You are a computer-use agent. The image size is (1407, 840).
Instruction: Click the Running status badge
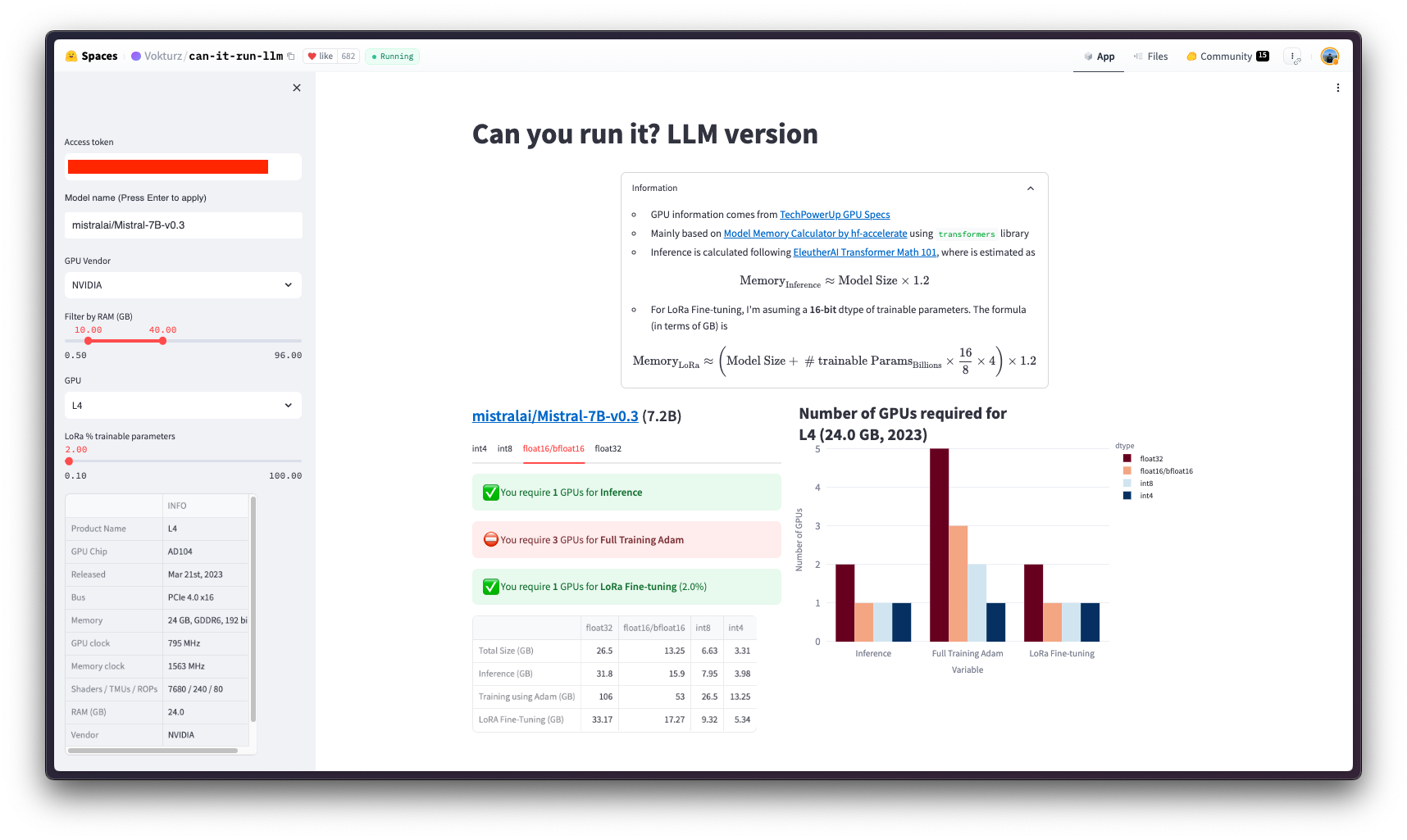coord(392,57)
